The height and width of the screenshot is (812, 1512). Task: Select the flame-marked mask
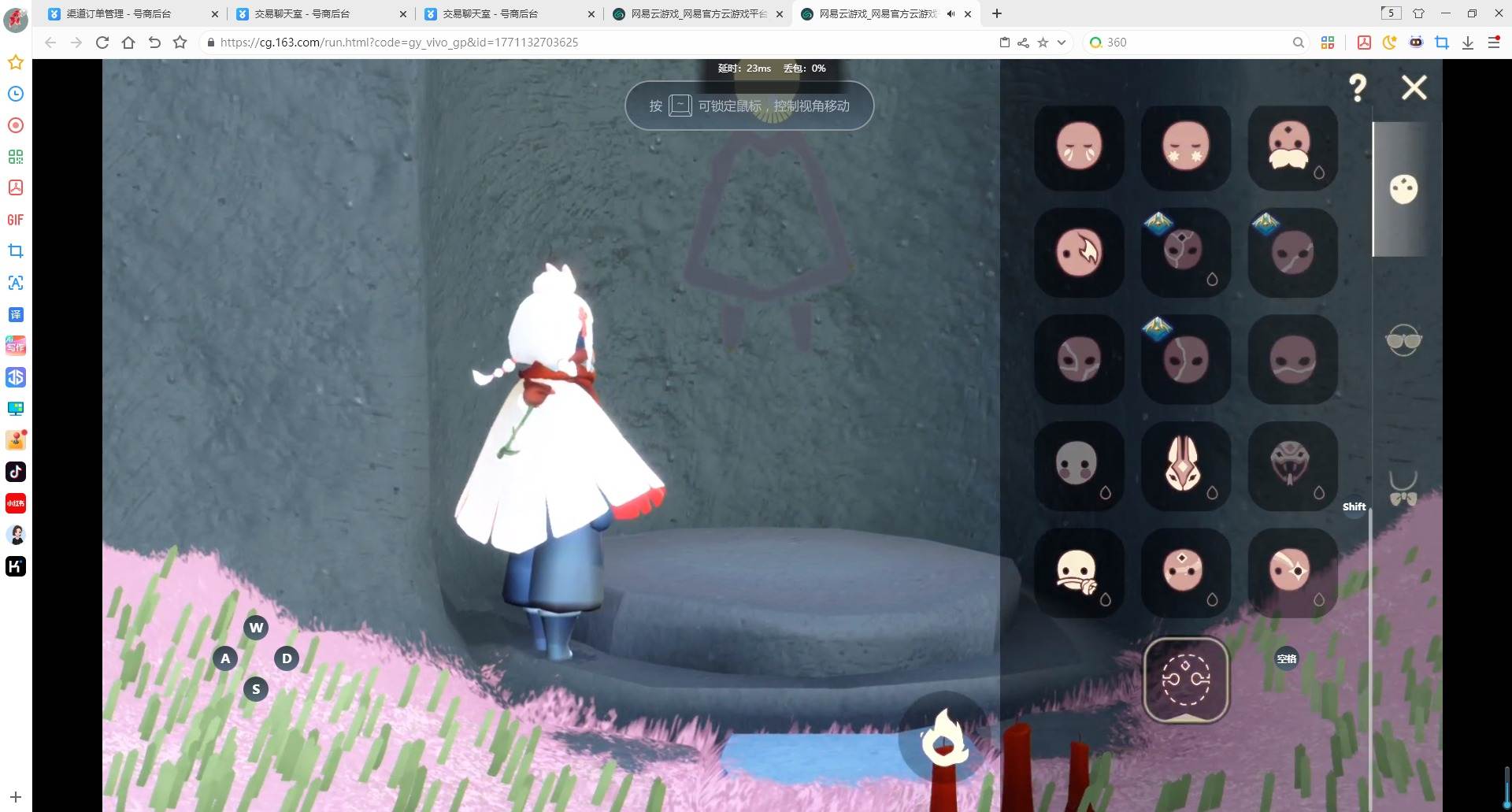(x=1079, y=253)
